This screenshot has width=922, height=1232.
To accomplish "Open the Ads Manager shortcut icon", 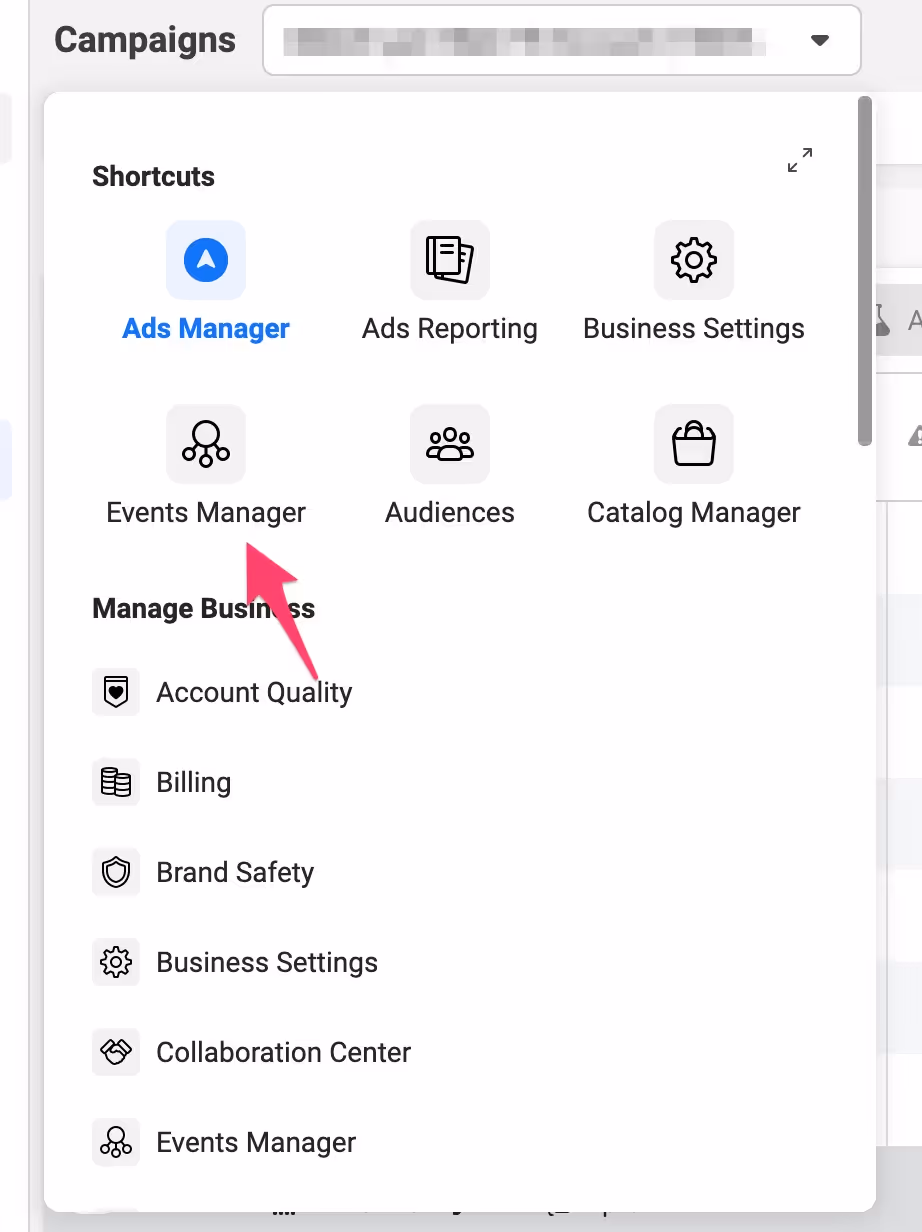I will pyautogui.click(x=206, y=260).
